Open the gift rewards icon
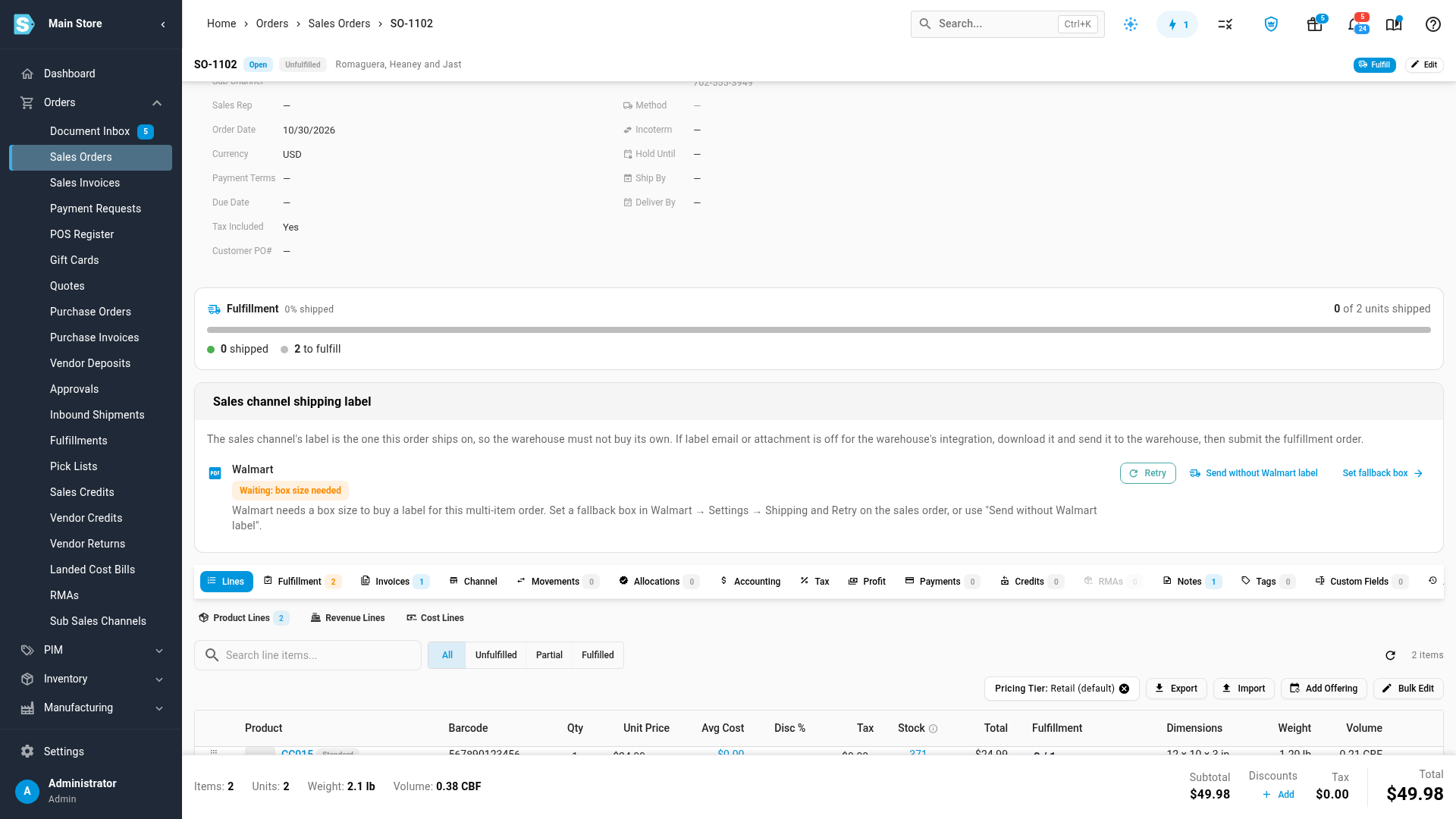The height and width of the screenshot is (819, 1456). [1315, 24]
